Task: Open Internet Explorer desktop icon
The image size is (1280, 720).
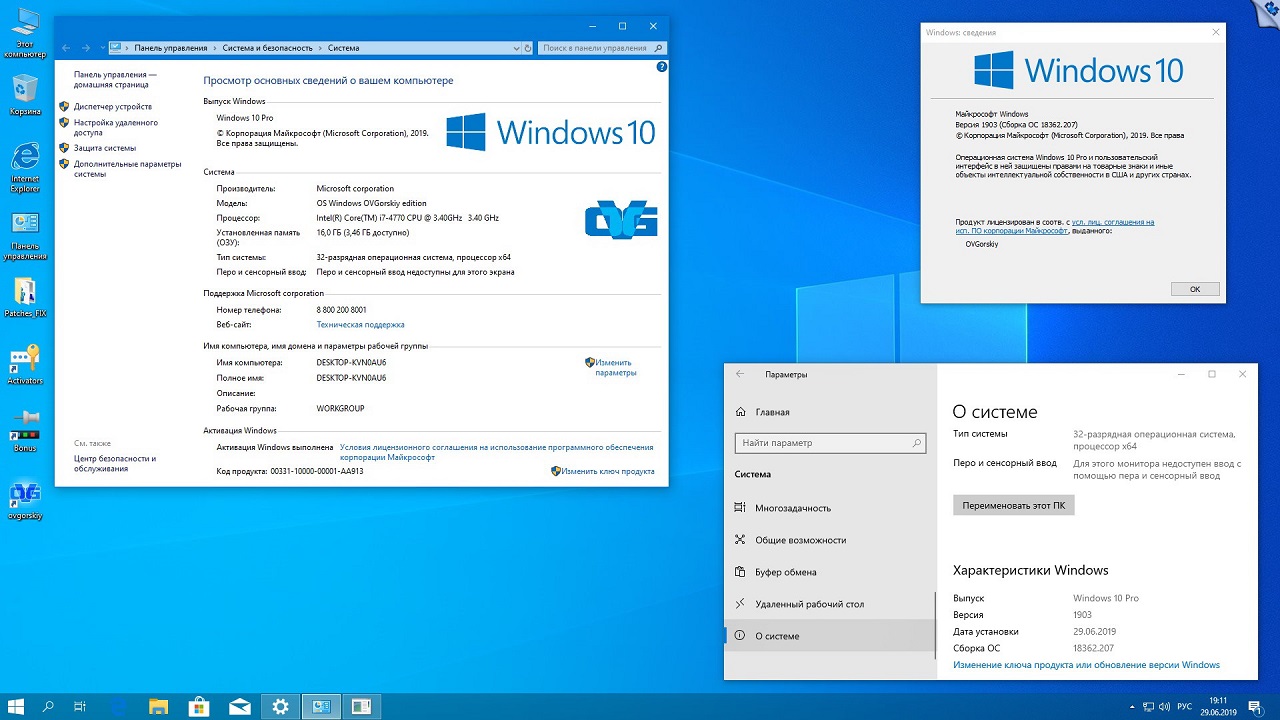Action: pos(25,160)
